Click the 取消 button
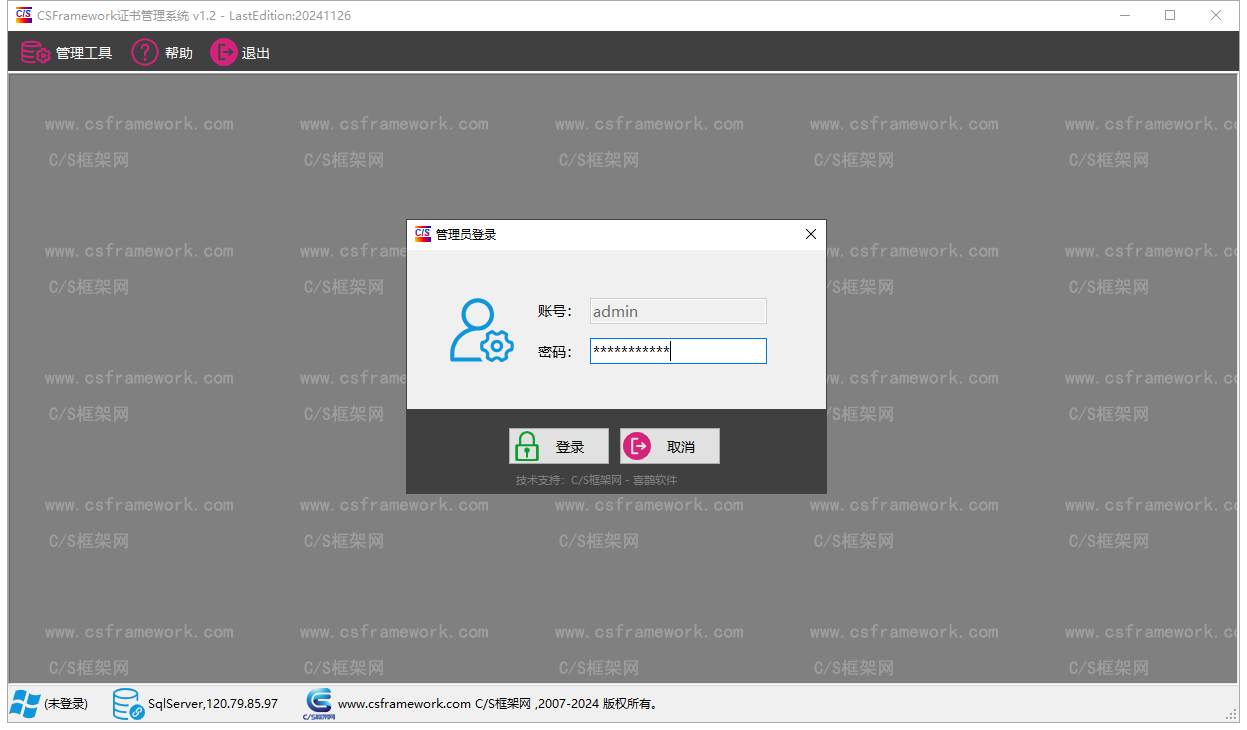The image size is (1247, 730). pos(670,446)
